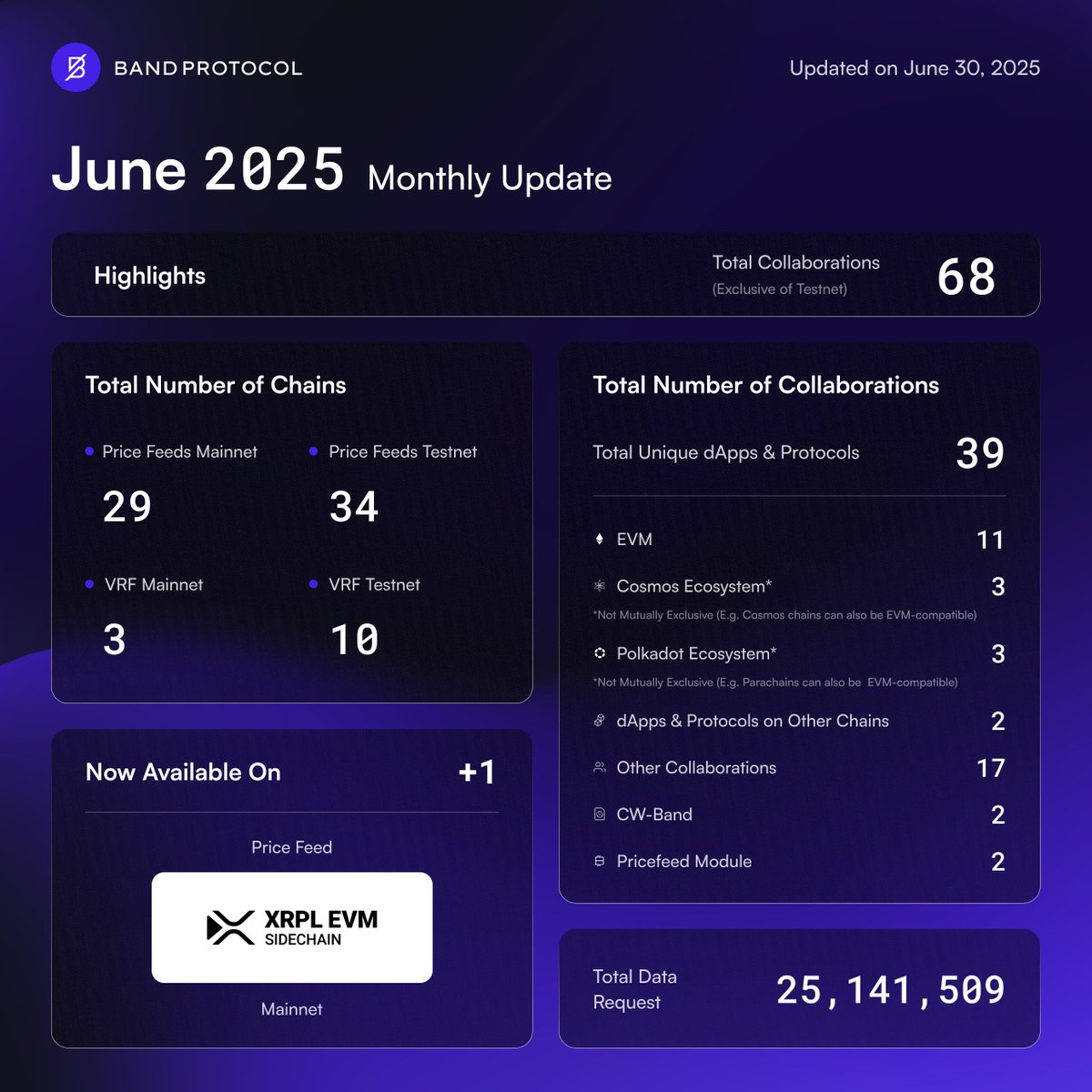Click the 'Mainnet' caption below XRPL card

tap(292, 1009)
